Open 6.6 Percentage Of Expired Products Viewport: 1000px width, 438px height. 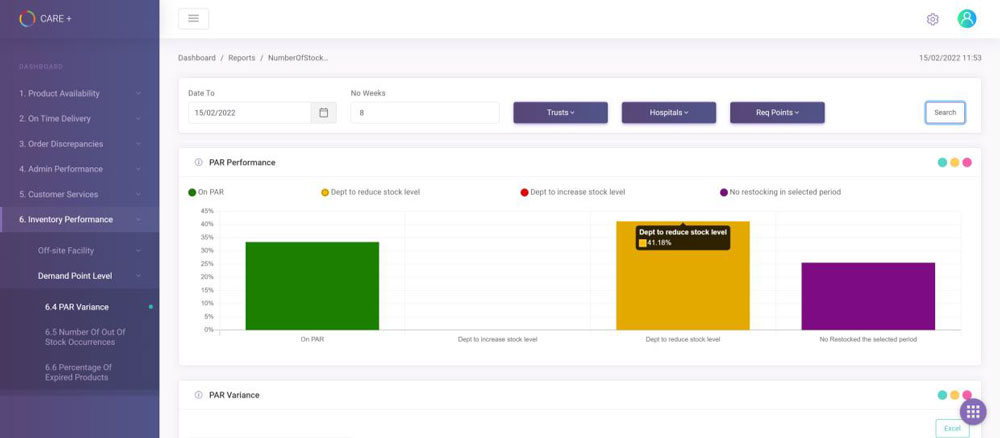[80, 372]
